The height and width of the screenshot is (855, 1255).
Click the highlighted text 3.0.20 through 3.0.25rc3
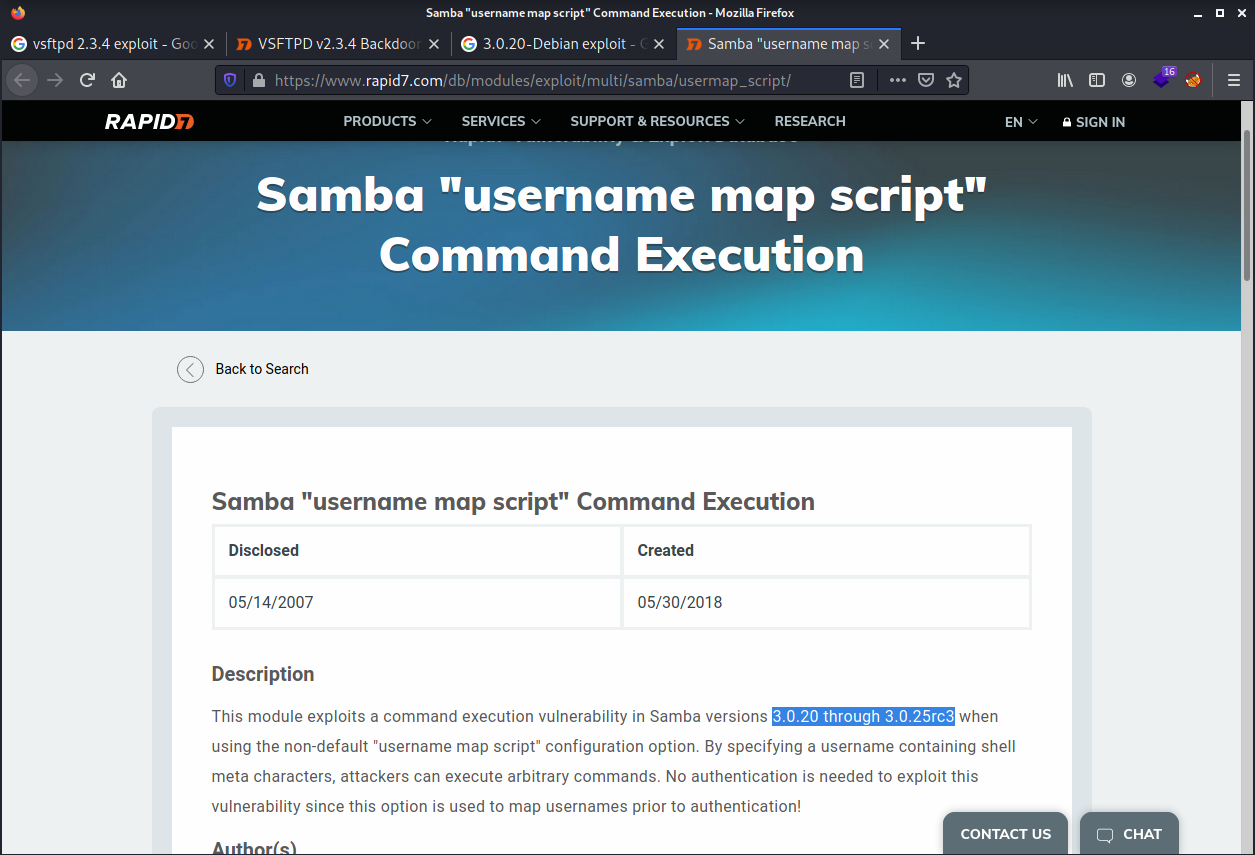pos(863,716)
